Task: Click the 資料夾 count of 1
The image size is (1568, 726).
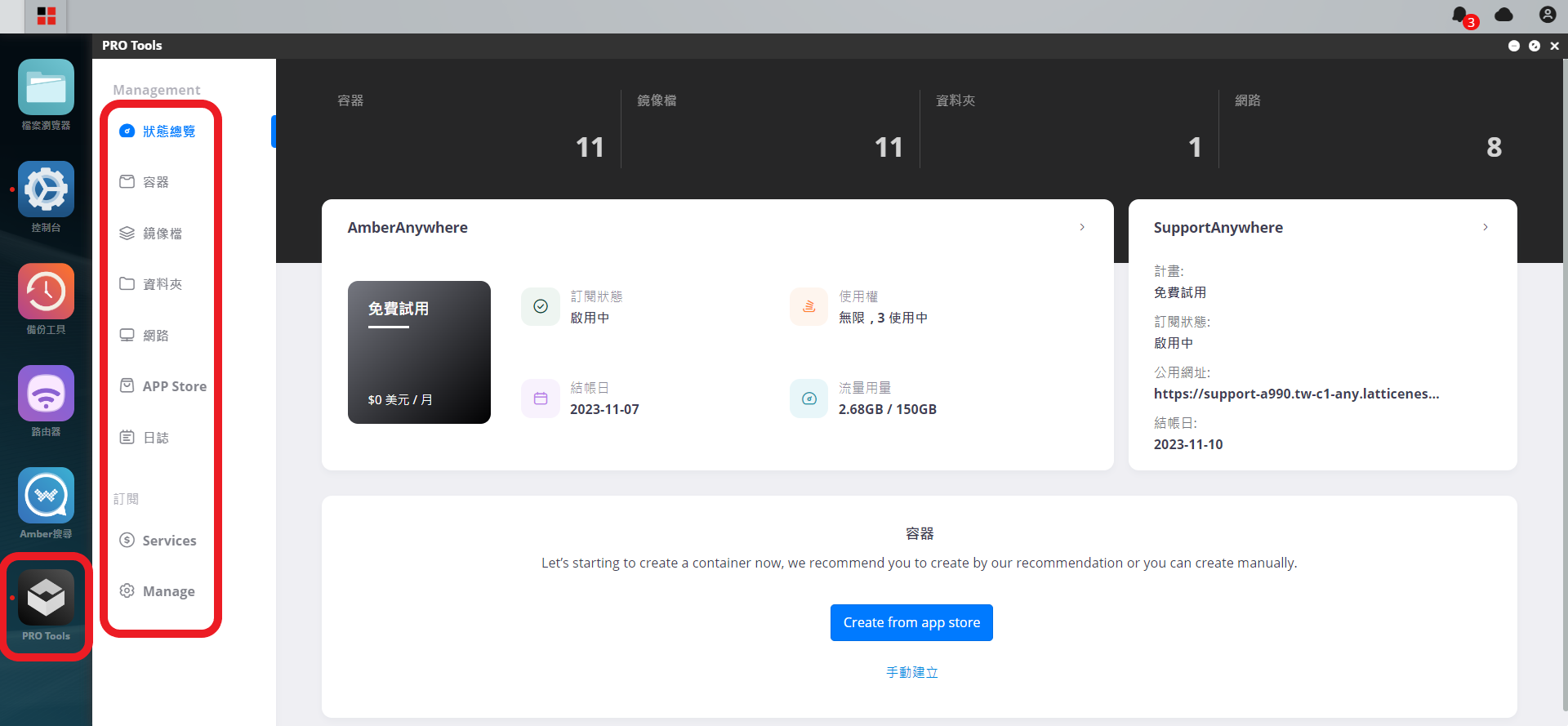Action: [1195, 147]
